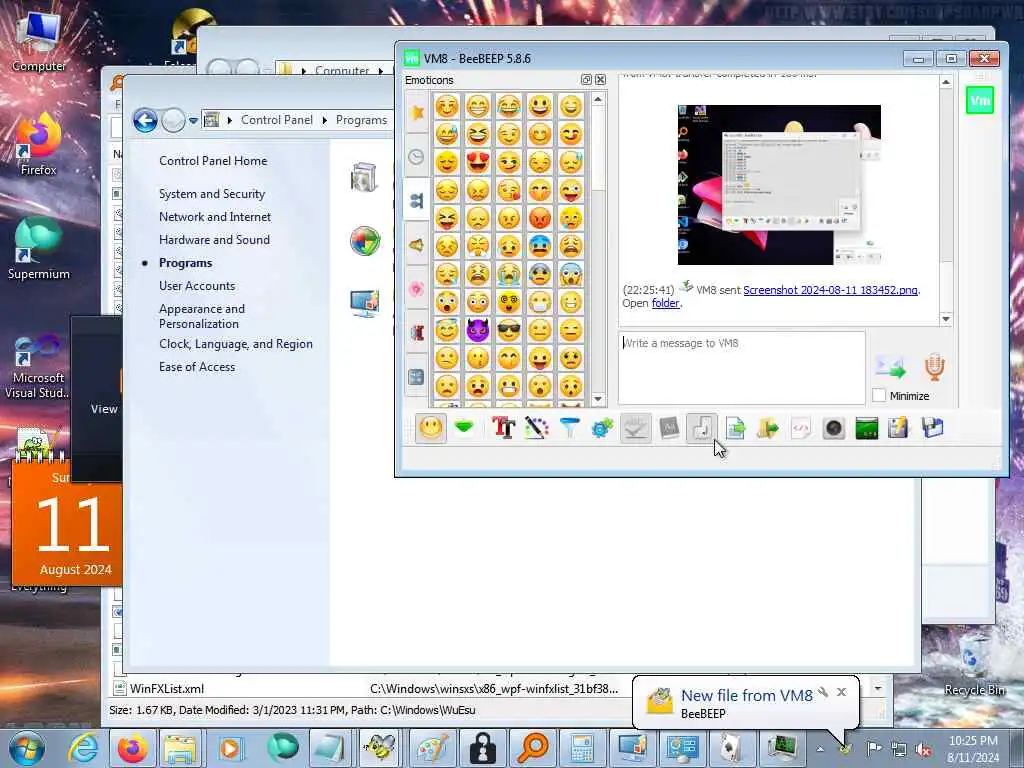Viewport: 1024px width, 768px height.
Task: Open favorites star emoticon tab
Action: tap(417, 113)
